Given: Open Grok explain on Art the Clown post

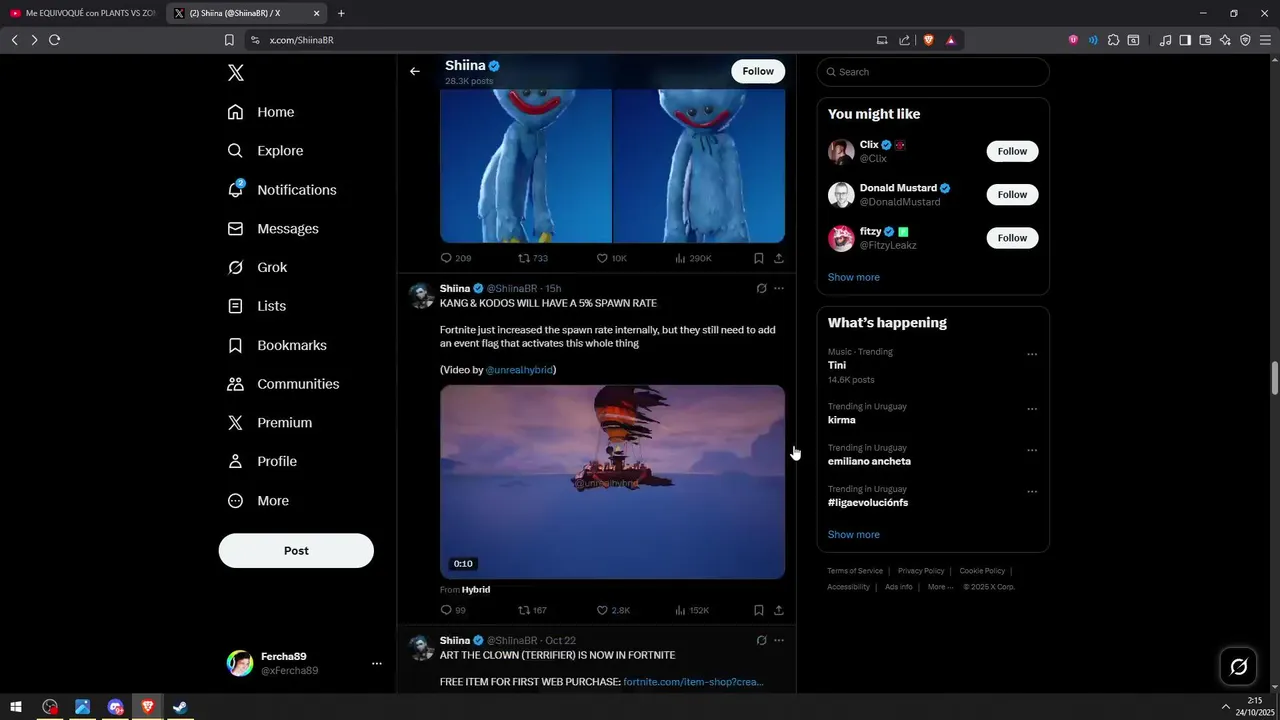Looking at the screenshot, I should pyautogui.click(x=761, y=640).
